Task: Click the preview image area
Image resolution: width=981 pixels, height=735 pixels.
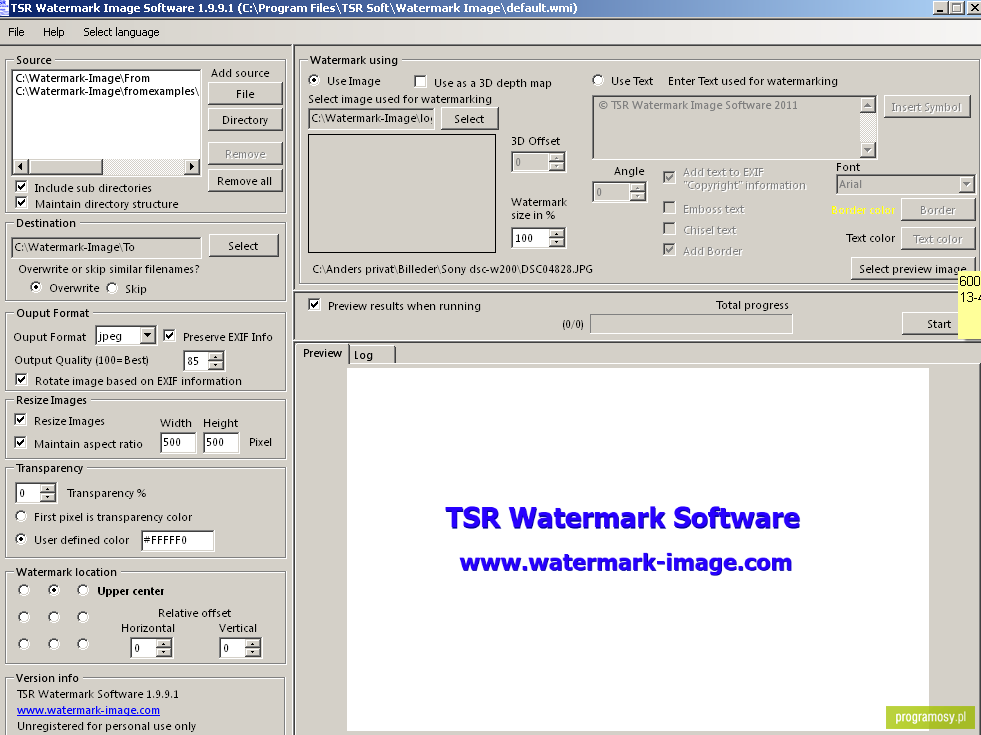Action: pyautogui.click(x=638, y=549)
